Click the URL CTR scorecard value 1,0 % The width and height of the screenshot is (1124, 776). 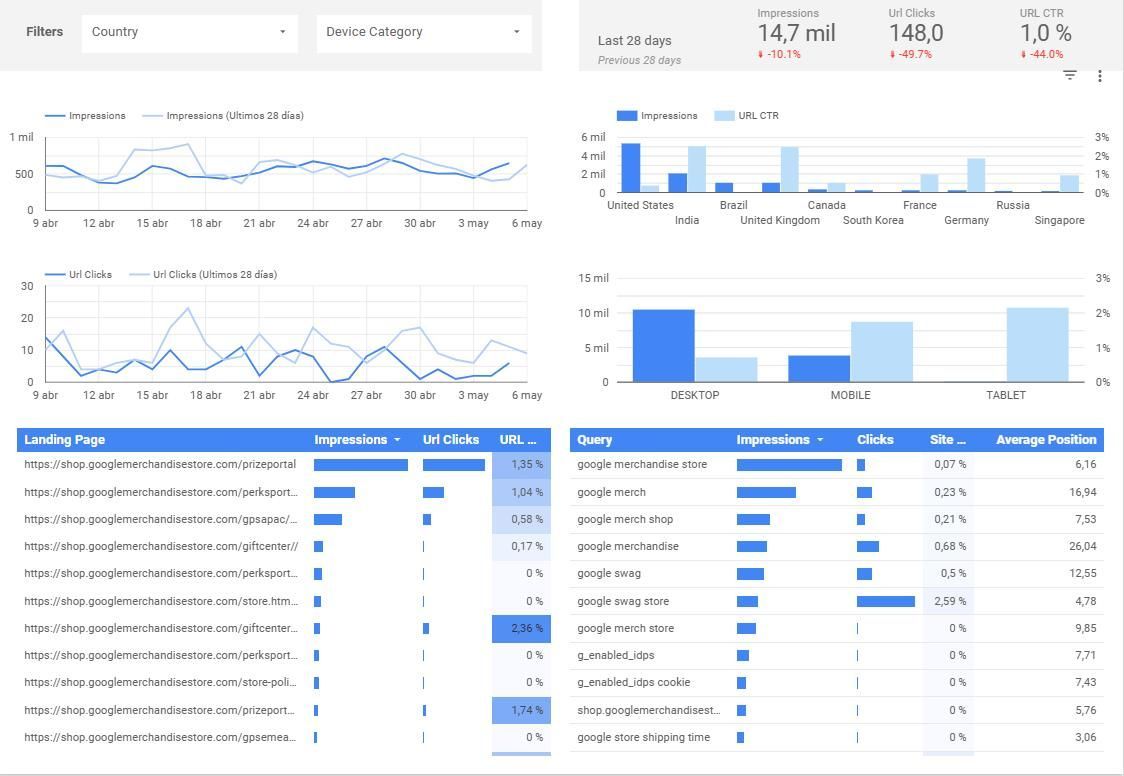(1046, 33)
